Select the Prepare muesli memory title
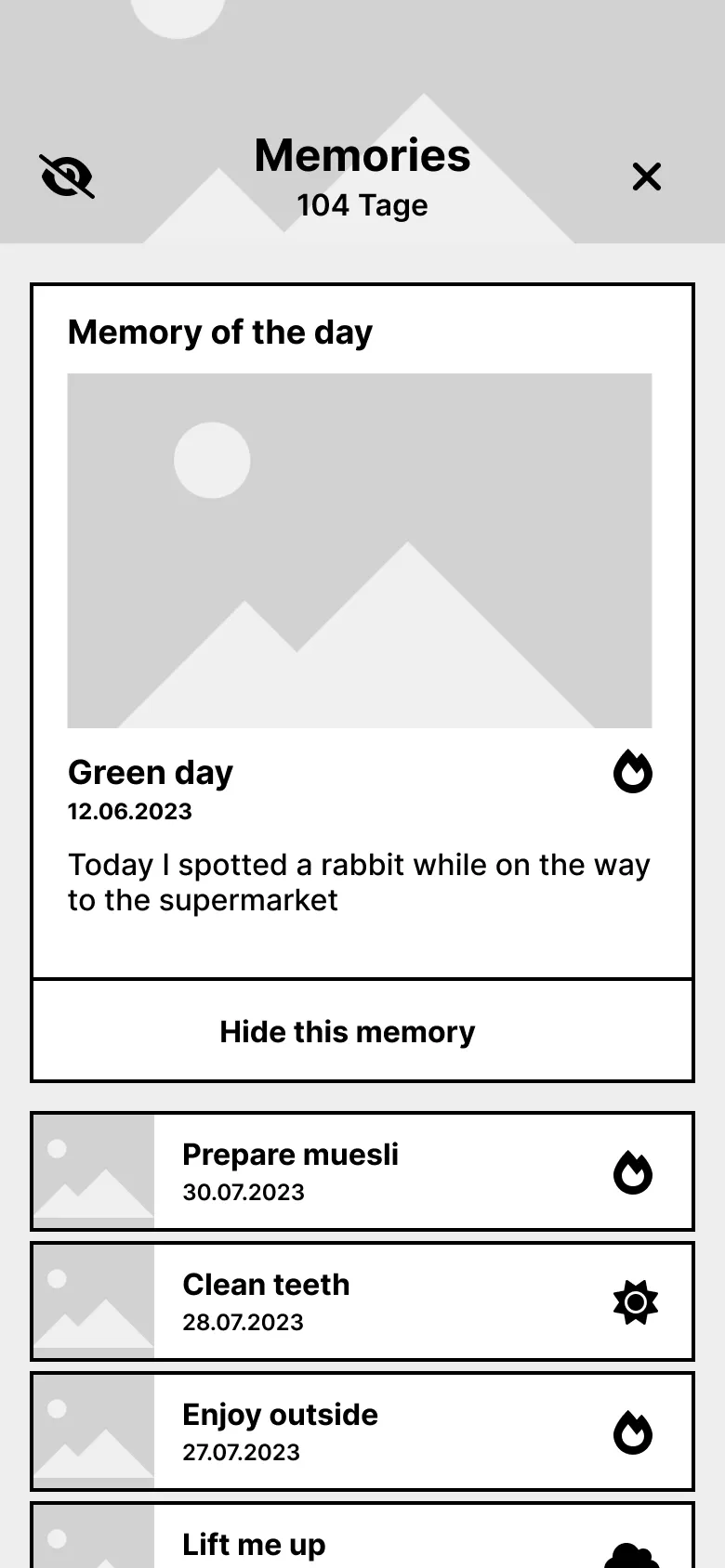The image size is (725, 1568). point(290,1155)
